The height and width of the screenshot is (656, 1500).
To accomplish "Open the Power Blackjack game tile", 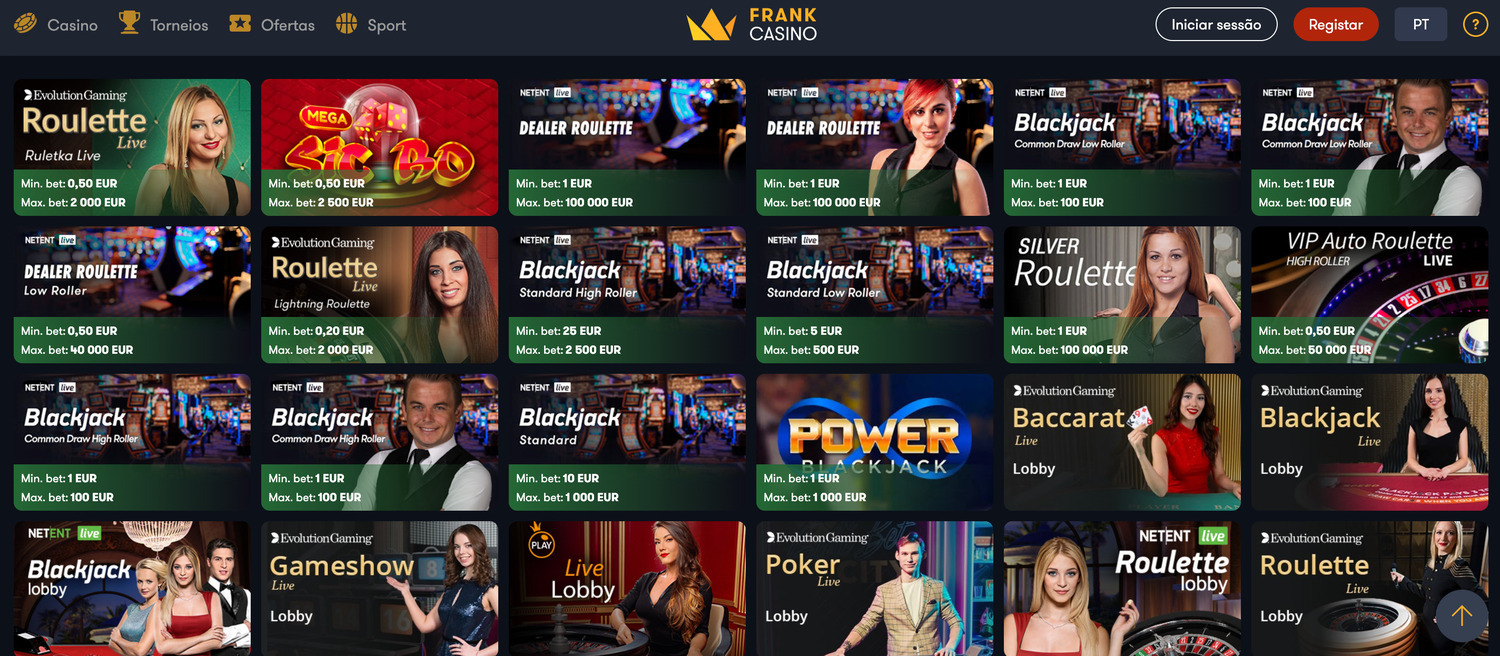I will pyautogui.click(x=874, y=442).
